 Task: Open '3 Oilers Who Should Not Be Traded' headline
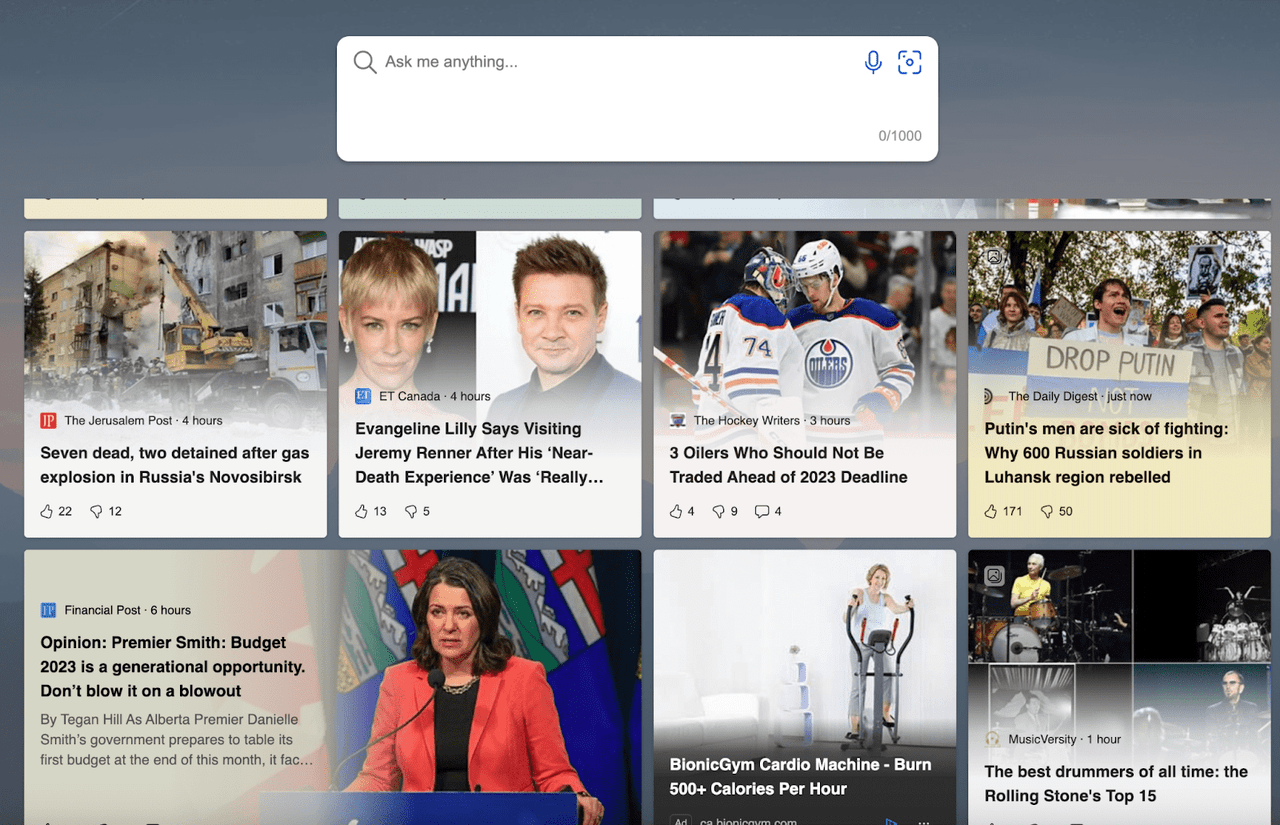pyautogui.click(x=788, y=465)
